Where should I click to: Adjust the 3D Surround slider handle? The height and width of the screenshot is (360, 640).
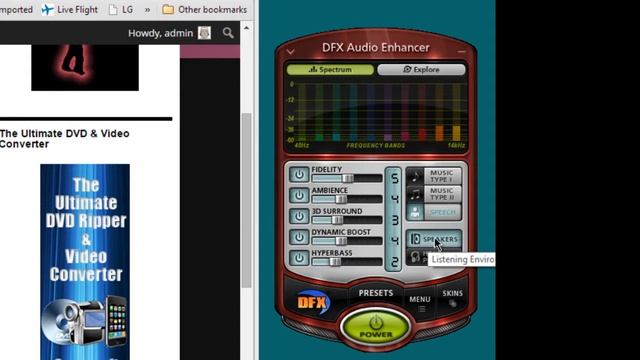(x=337, y=220)
